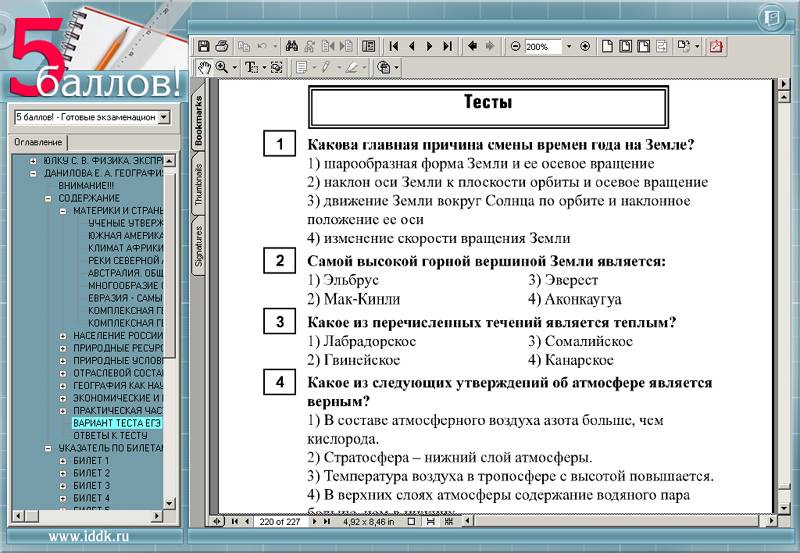
Task: Click the Print icon in toolbar
Action: tap(221, 46)
